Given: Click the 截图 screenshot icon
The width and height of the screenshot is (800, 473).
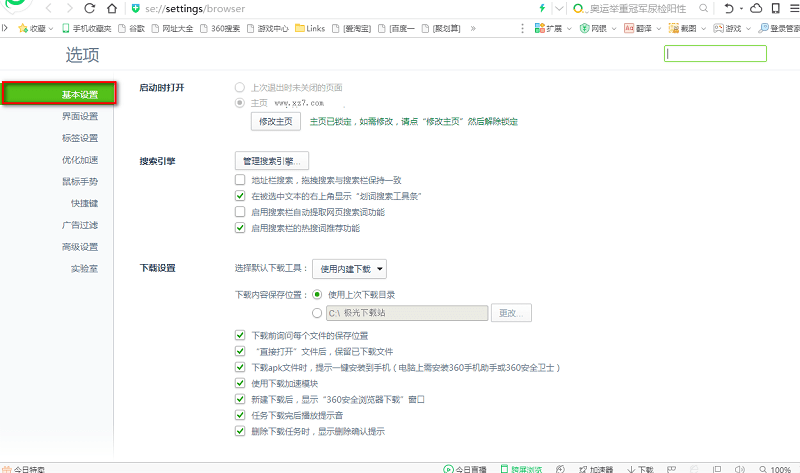Looking at the screenshot, I should click(674, 28).
